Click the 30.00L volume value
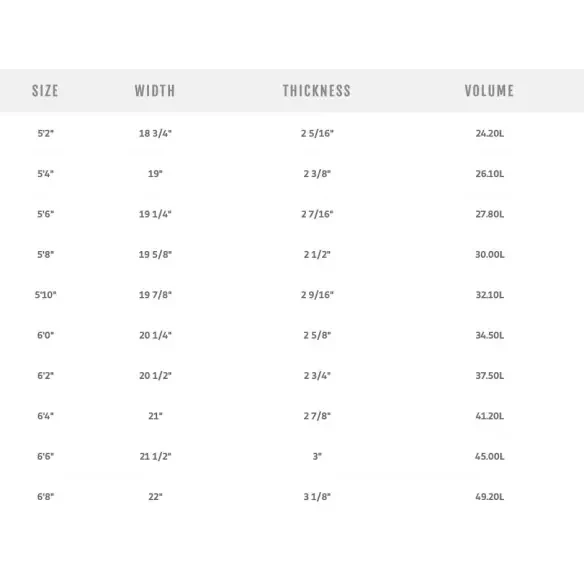Image resolution: width=584 pixels, height=584 pixels. [490, 254]
